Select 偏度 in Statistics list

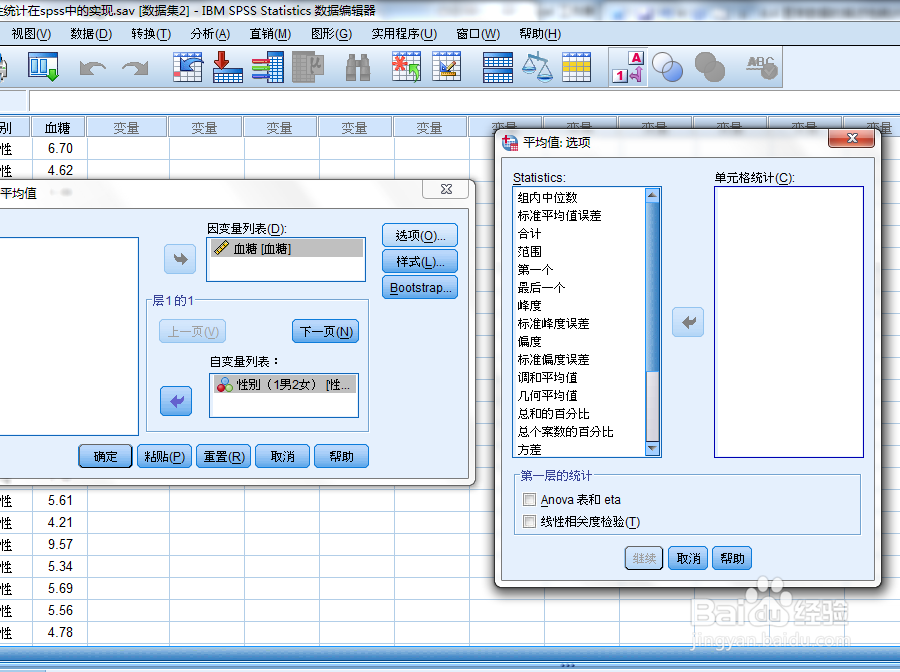tap(529, 341)
